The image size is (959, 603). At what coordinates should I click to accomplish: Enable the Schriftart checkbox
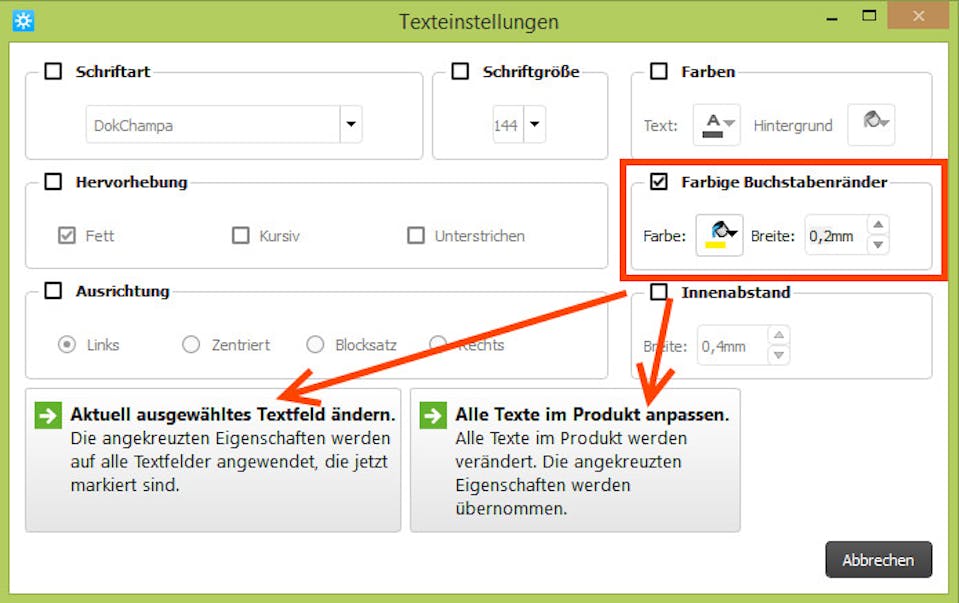(52, 72)
